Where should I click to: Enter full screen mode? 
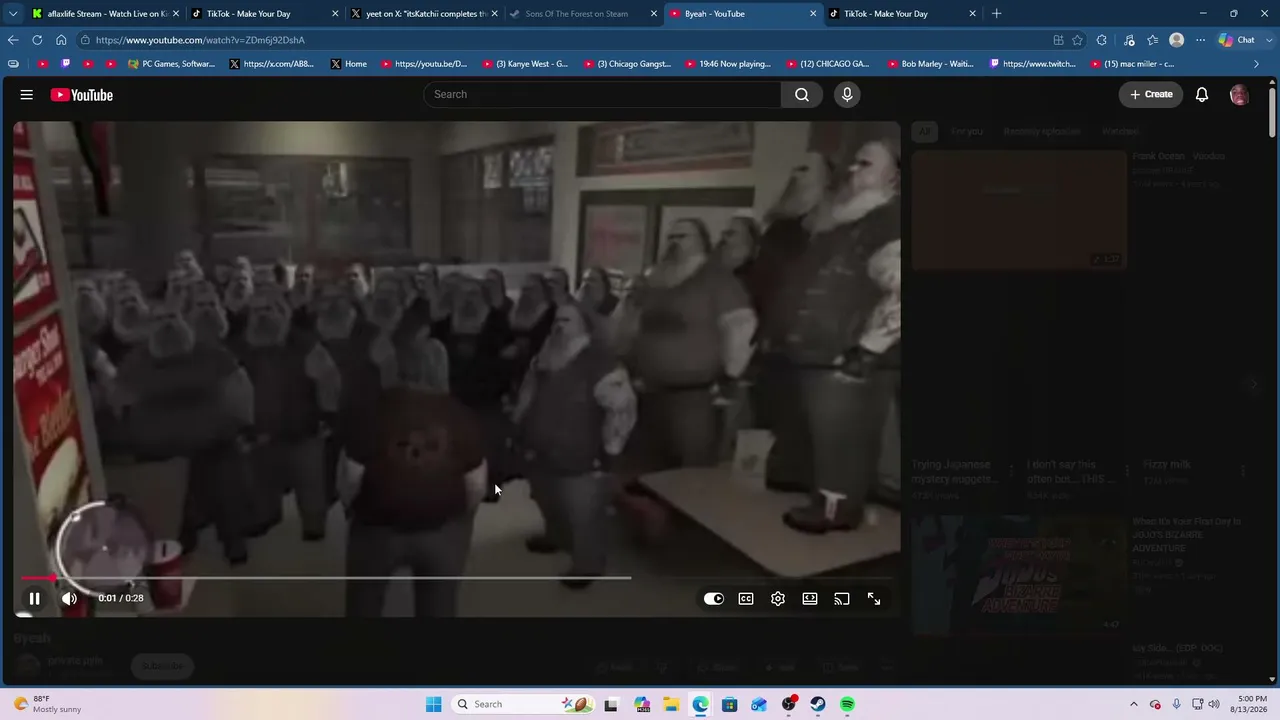click(874, 598)
